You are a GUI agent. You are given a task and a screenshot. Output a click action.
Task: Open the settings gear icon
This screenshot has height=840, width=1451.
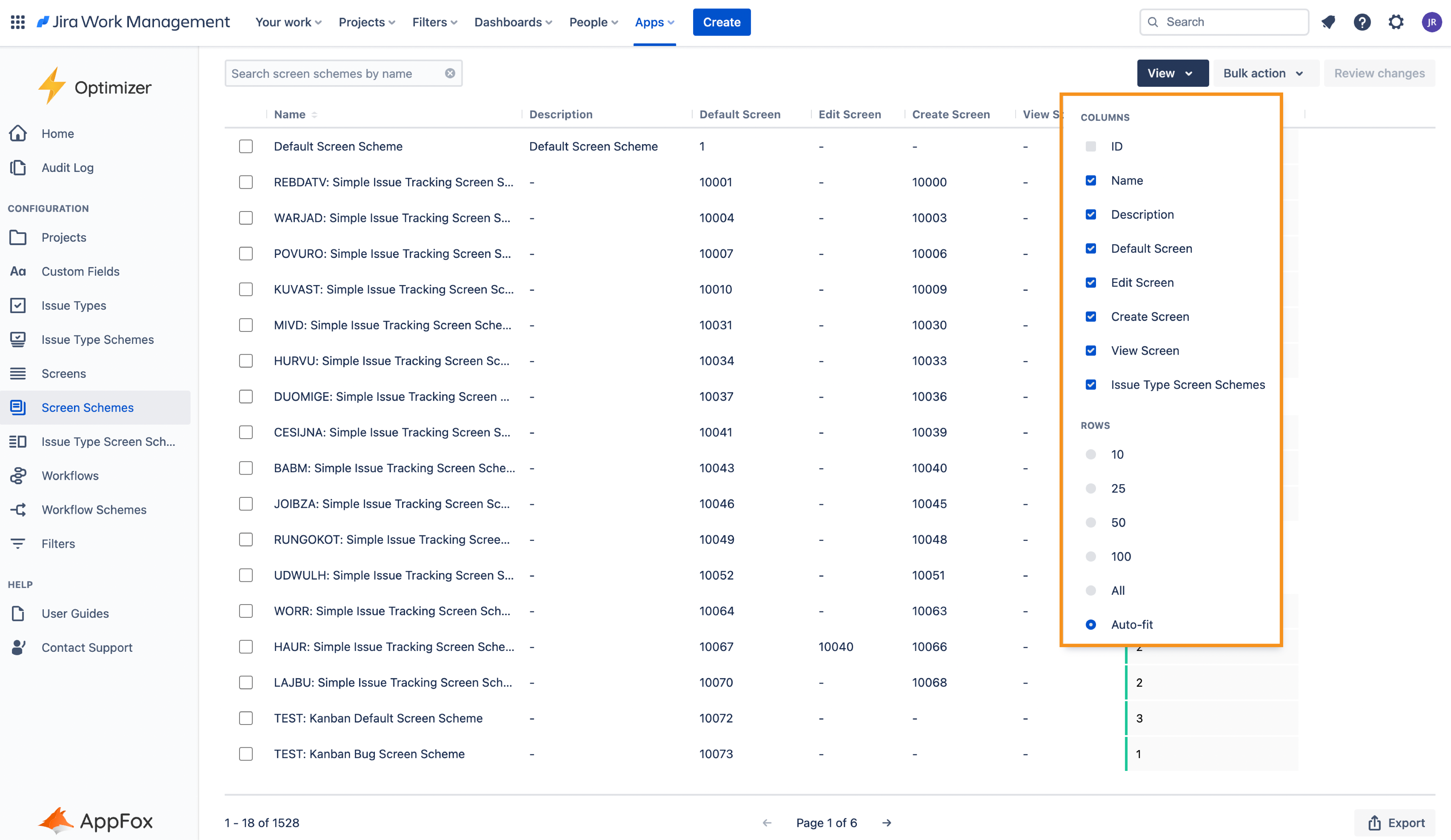click(x=1396, y=22)
